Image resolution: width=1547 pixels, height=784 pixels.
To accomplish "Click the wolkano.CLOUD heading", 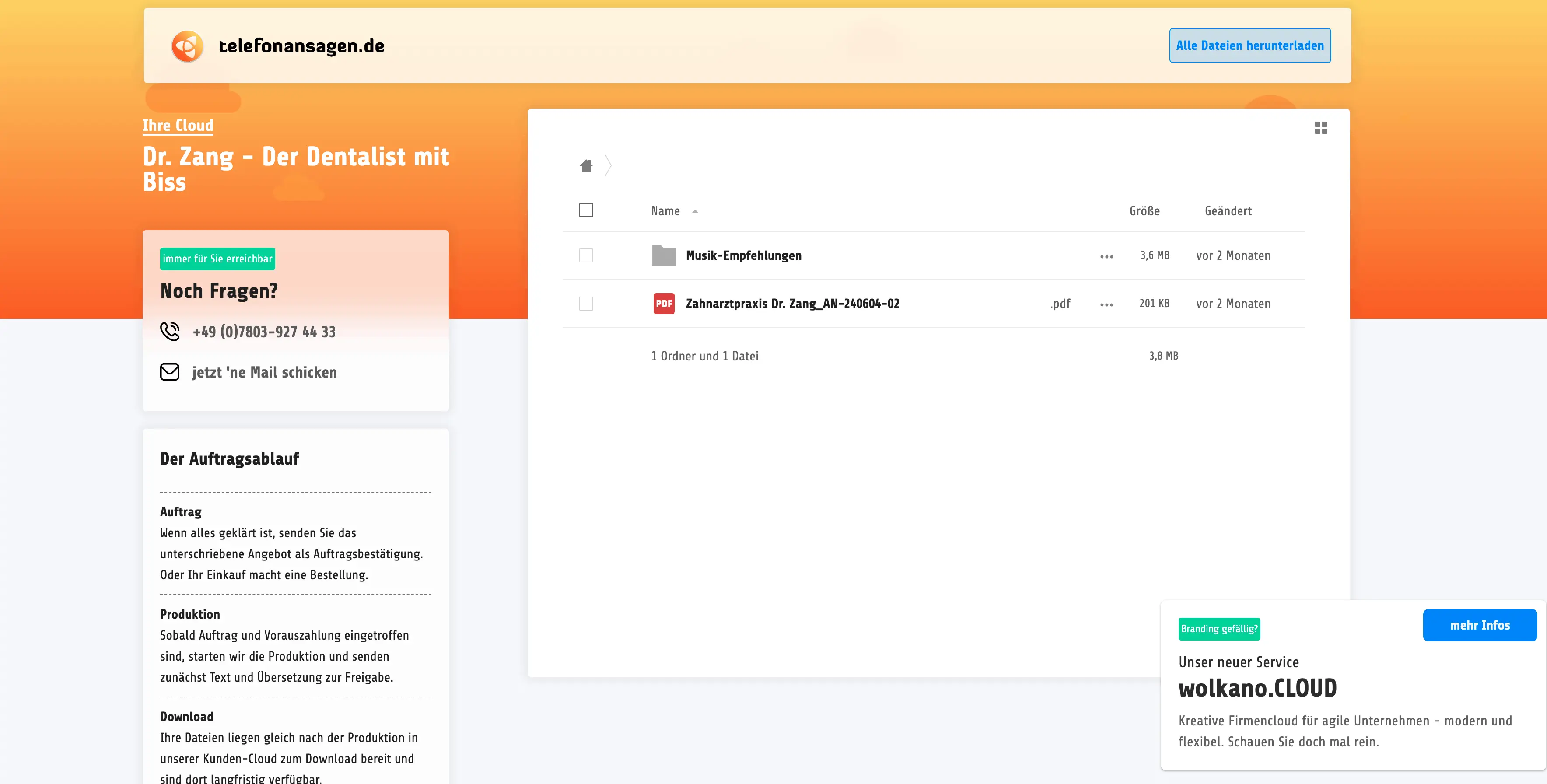I will (x=1257, y=689).
